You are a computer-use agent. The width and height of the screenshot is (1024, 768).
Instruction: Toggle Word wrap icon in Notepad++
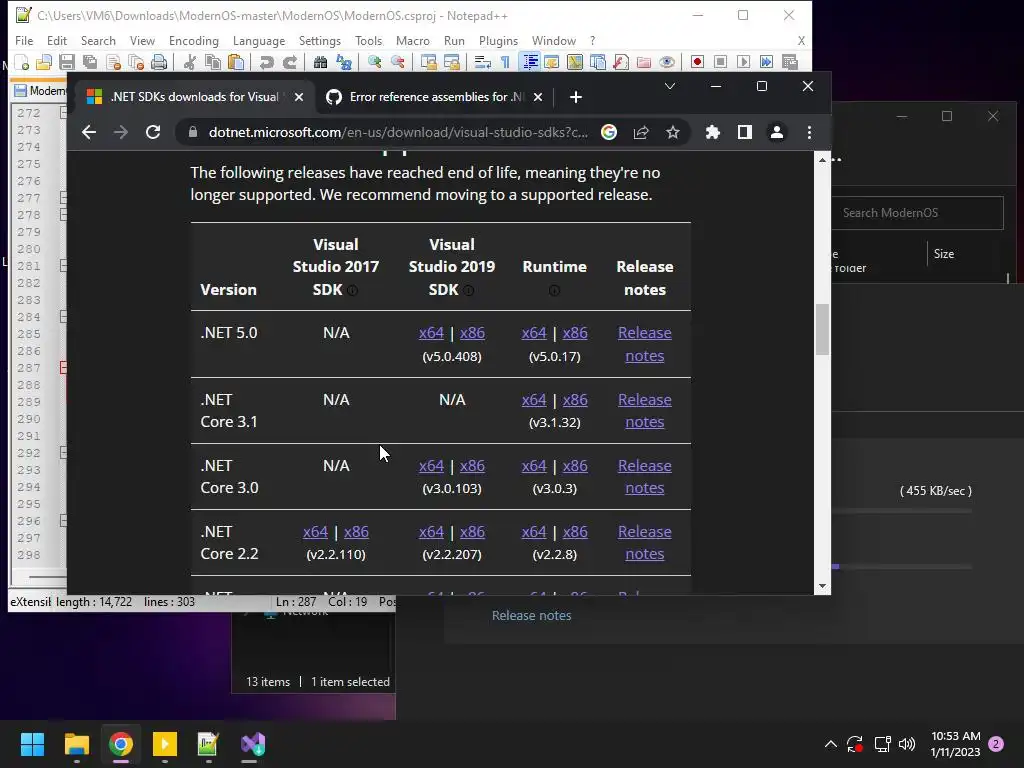tap(483, 62)
